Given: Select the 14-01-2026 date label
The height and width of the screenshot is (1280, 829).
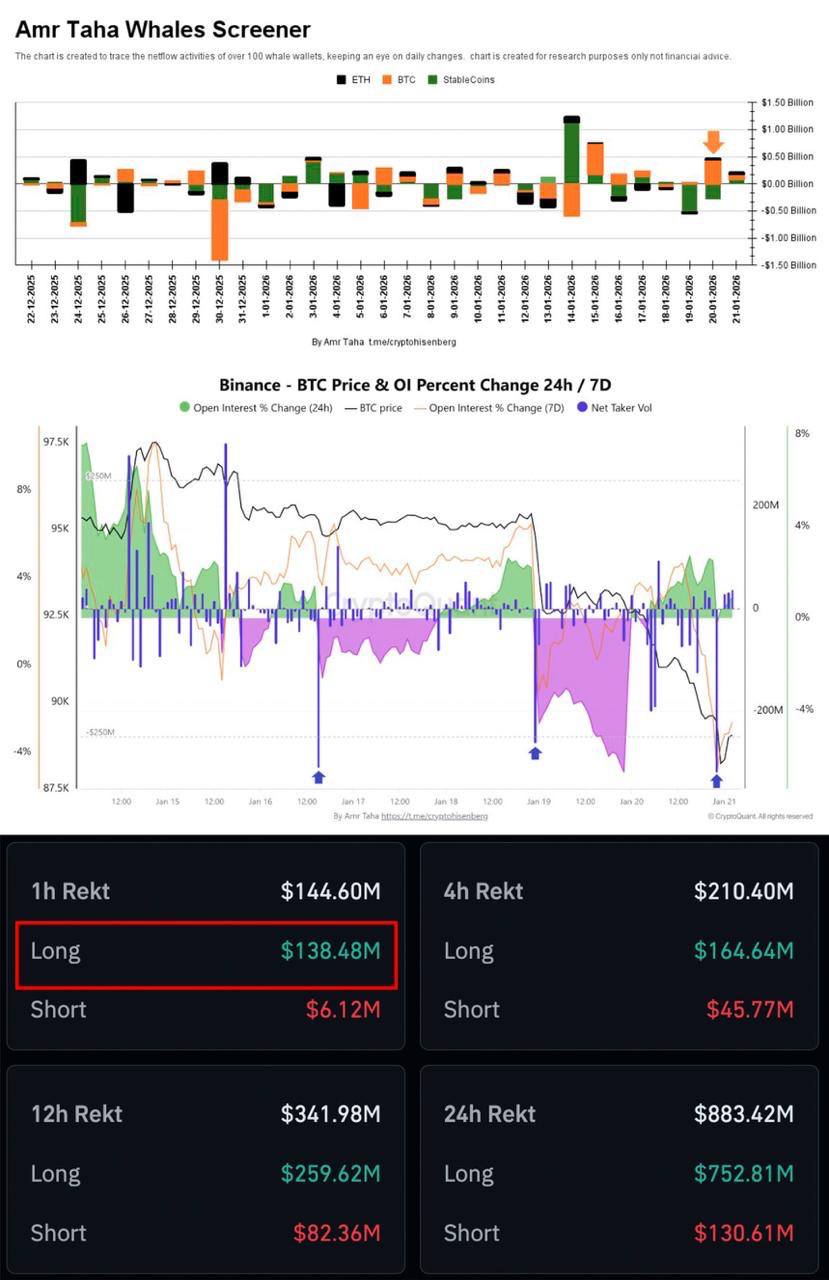Looking at the screenshot, I should point(572,300).
